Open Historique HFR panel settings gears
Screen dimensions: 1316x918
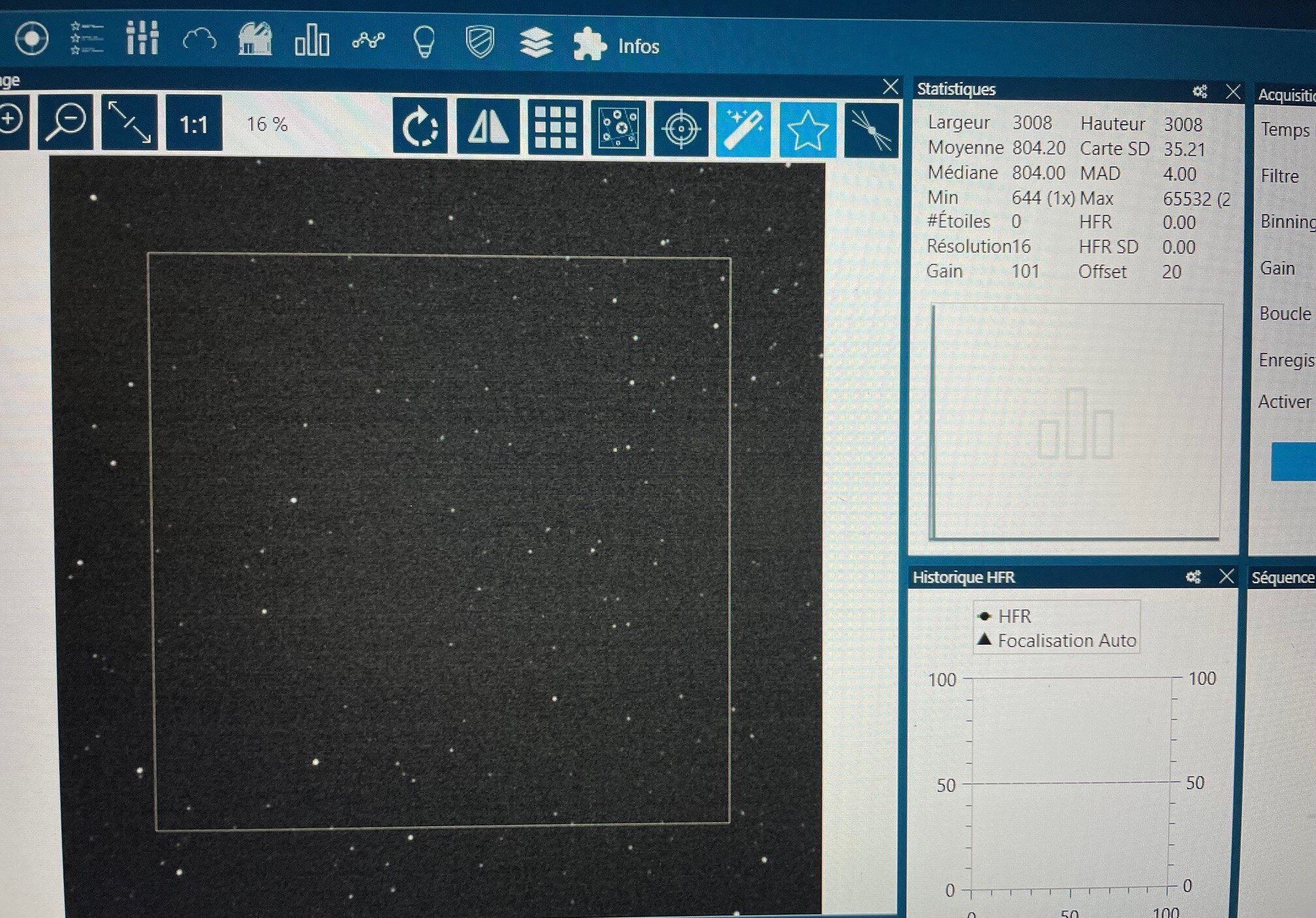click(x=1193, y=577)
